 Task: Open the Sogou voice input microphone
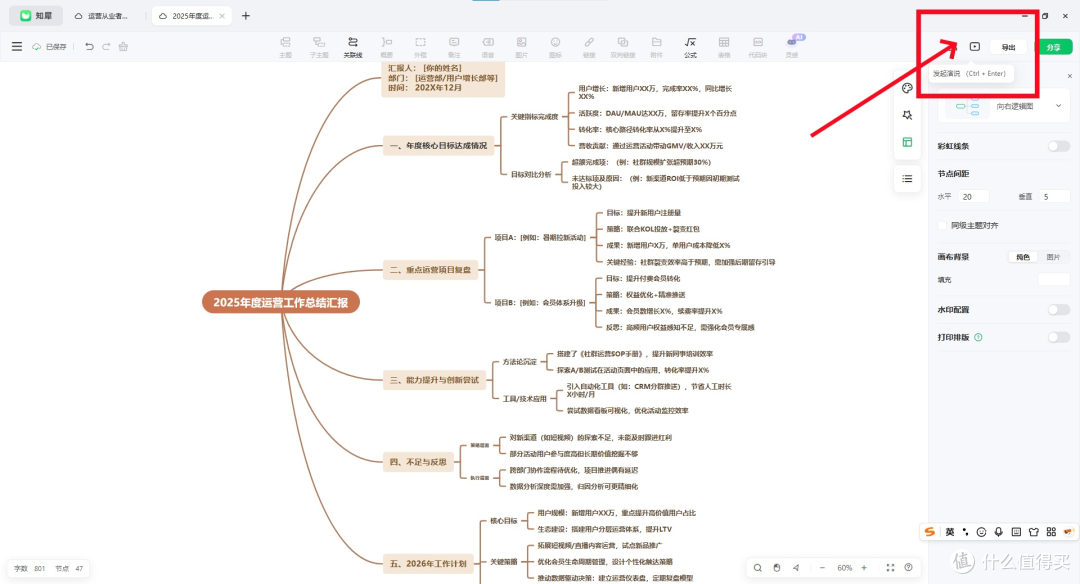pyautogui.click(x=999, y=532)
